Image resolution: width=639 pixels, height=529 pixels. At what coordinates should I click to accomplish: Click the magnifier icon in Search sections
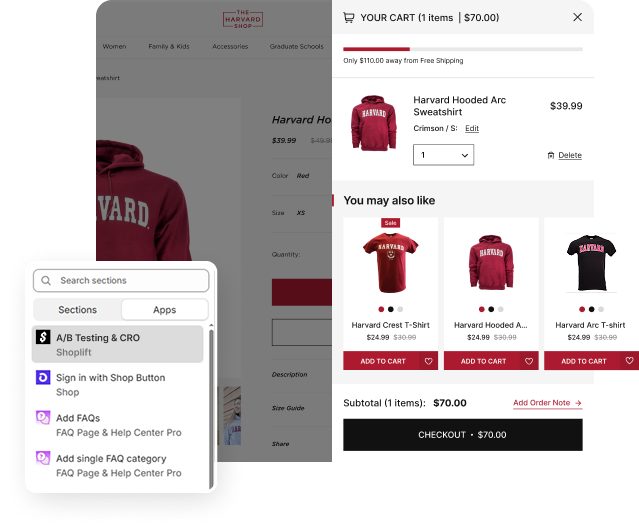tap(46, 280)
